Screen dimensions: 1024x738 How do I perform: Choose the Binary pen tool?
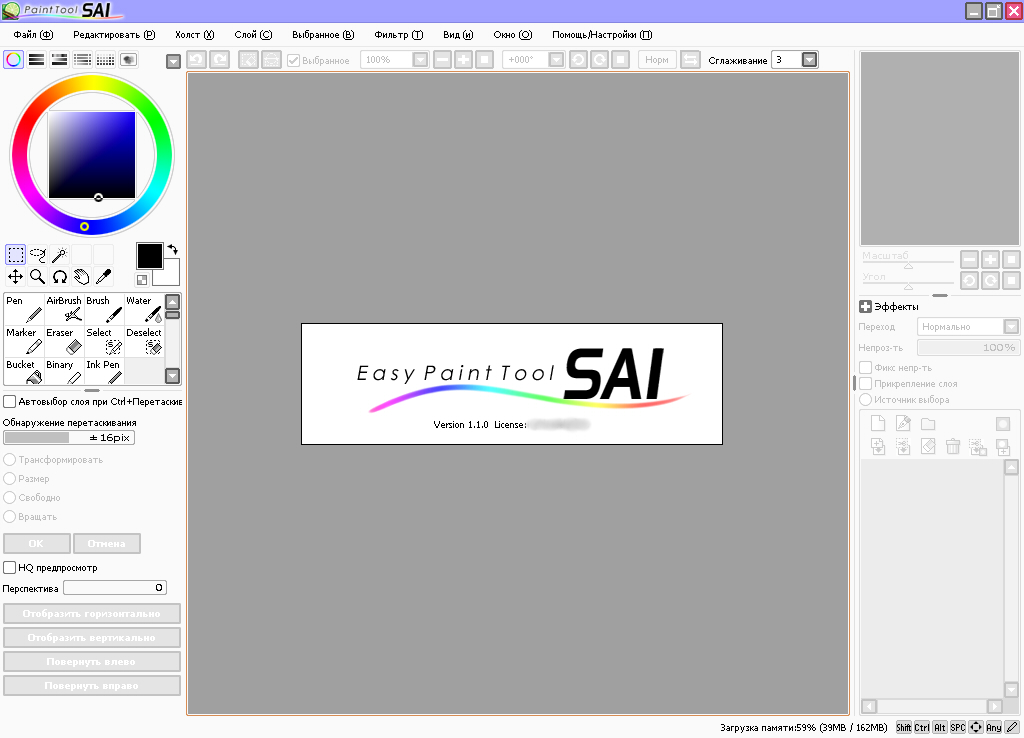coord(64,371)
